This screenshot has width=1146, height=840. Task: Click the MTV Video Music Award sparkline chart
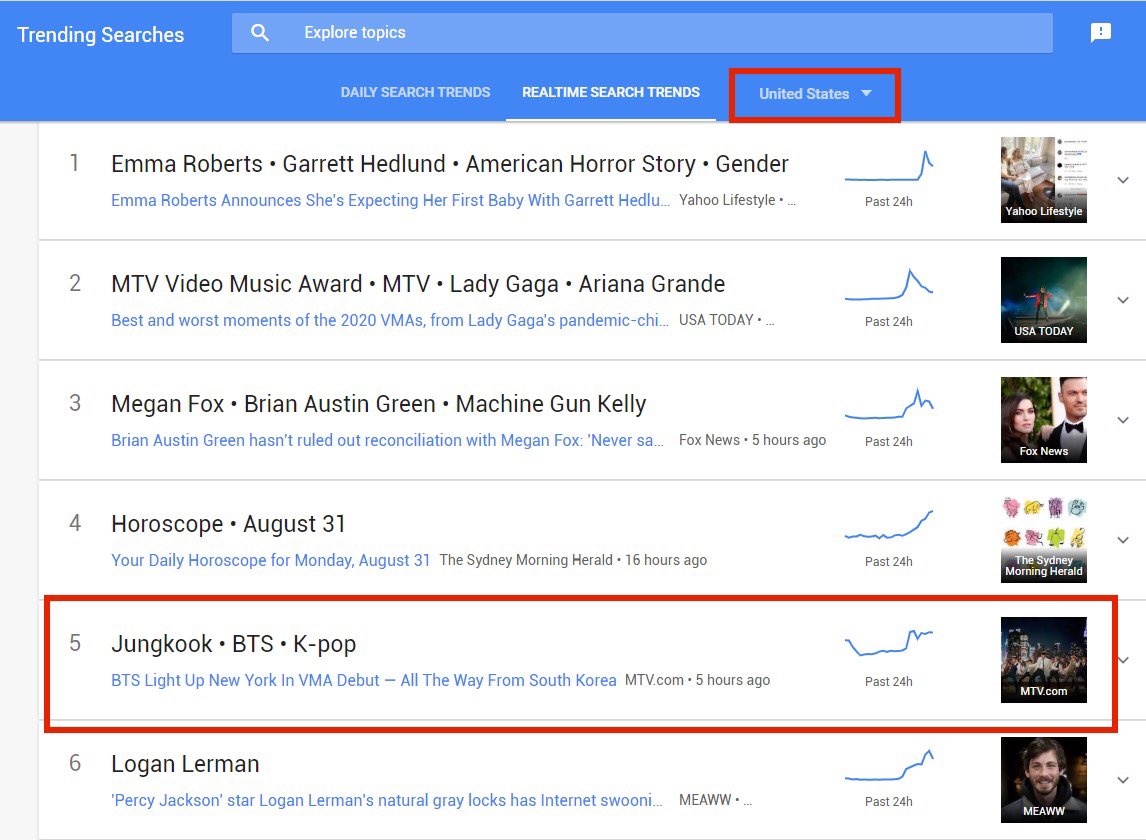tap(889, 285)
